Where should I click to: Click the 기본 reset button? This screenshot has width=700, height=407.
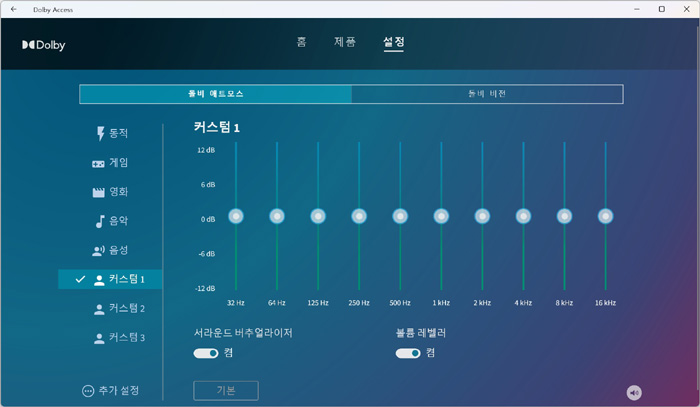(x=226, y=390)
